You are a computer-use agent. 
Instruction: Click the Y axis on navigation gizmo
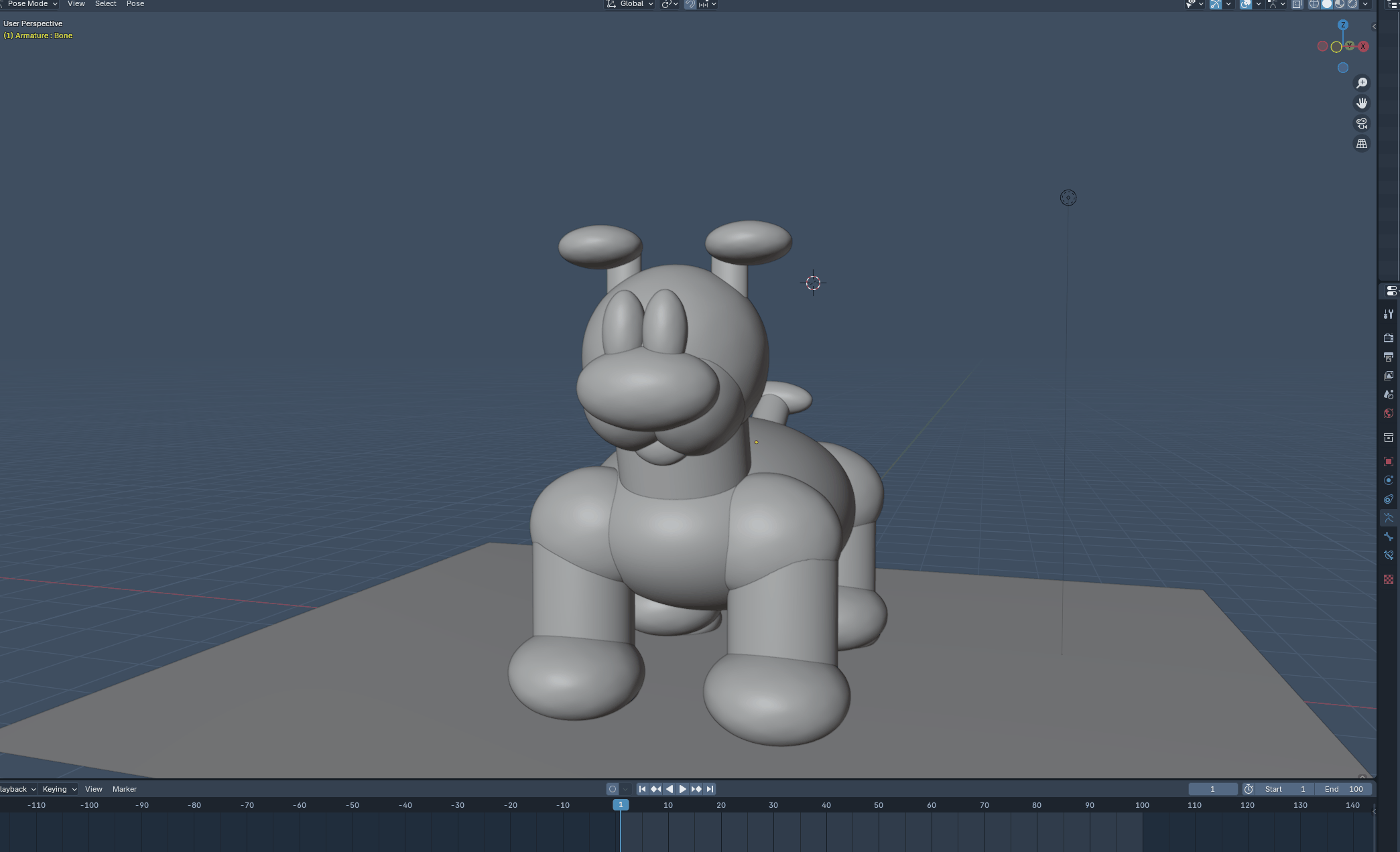tap(1349, 46)
